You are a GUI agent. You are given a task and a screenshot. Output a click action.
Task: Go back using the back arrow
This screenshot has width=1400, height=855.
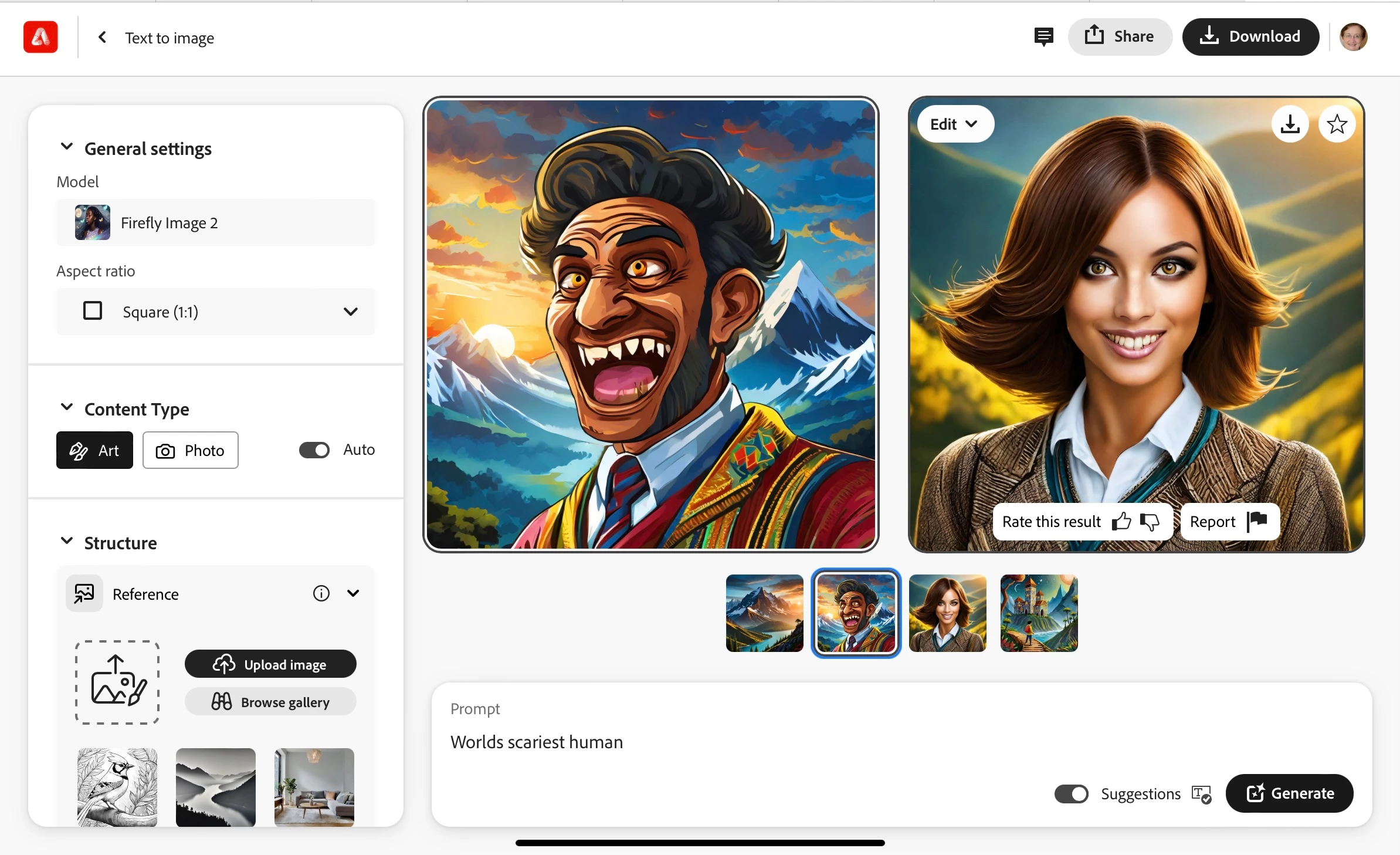point(102,37)
